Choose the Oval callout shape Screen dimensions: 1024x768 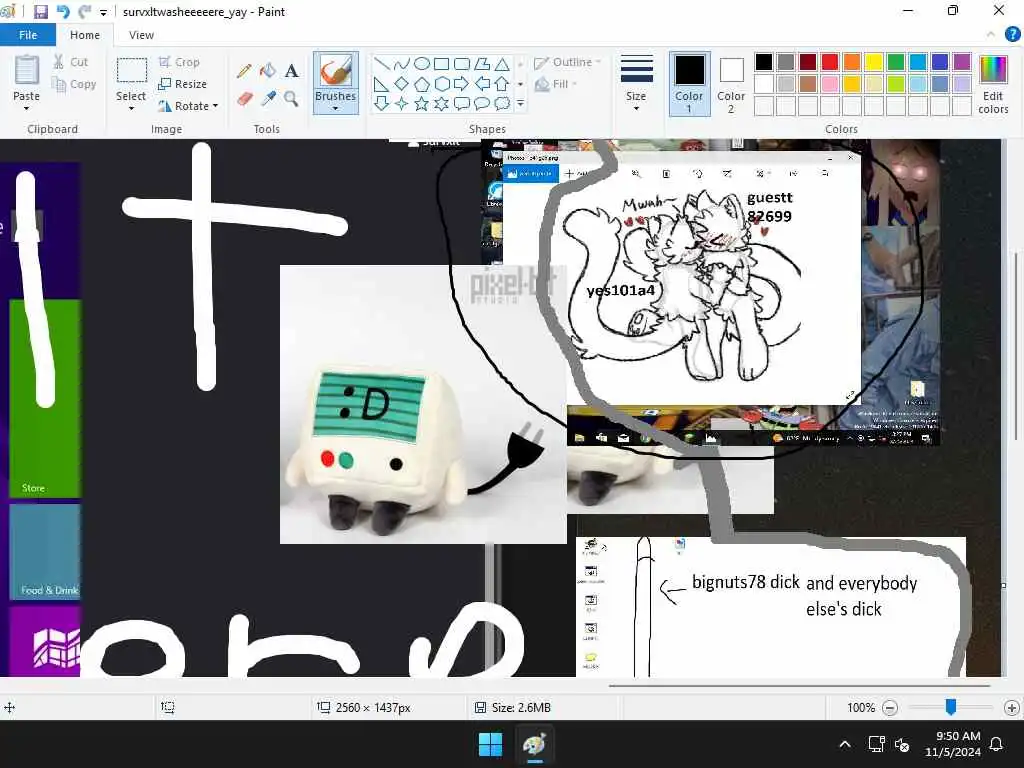point(482,103)
